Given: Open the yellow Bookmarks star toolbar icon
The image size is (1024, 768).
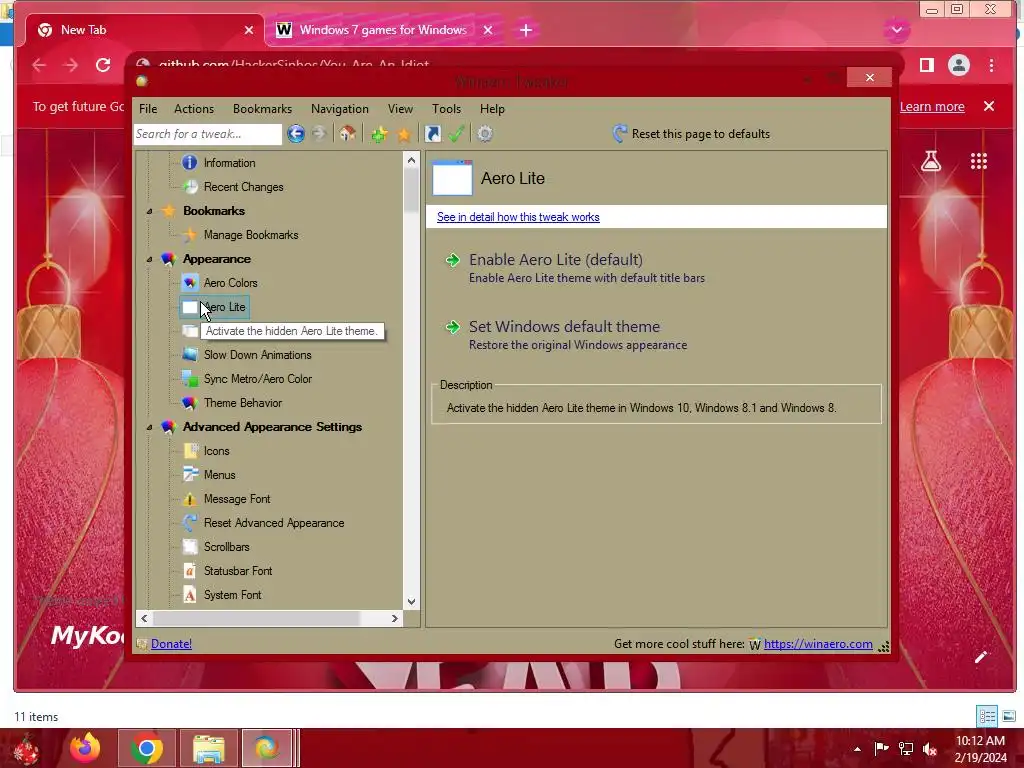Looking at the screenshot, I should pos(404,135).
